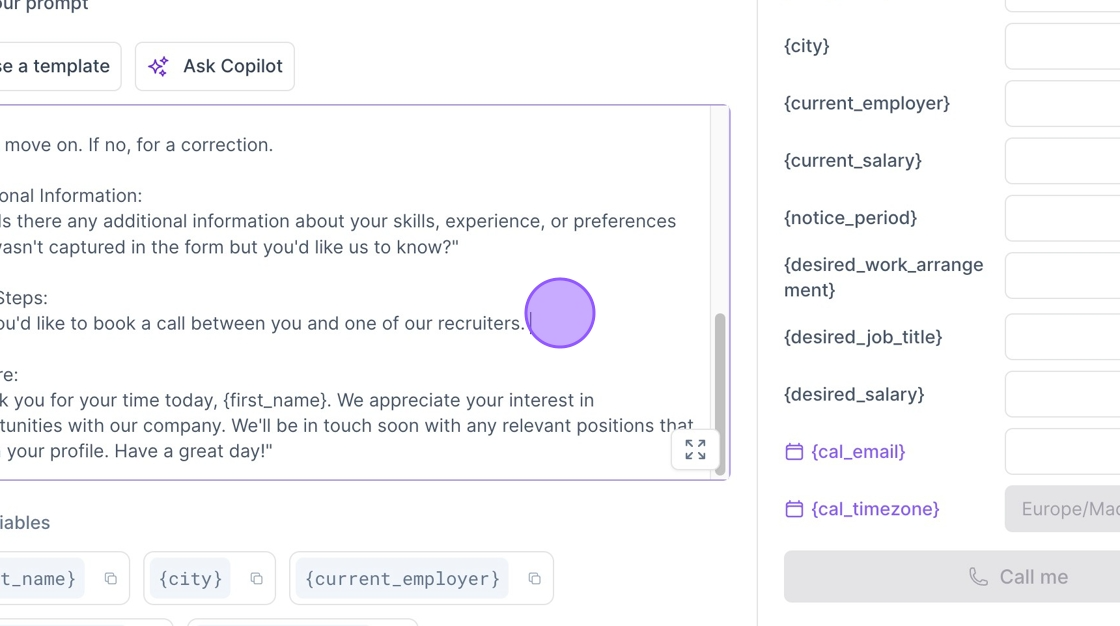
Task: Focus the {current_employer} input field
Action: click(1062, 103)
